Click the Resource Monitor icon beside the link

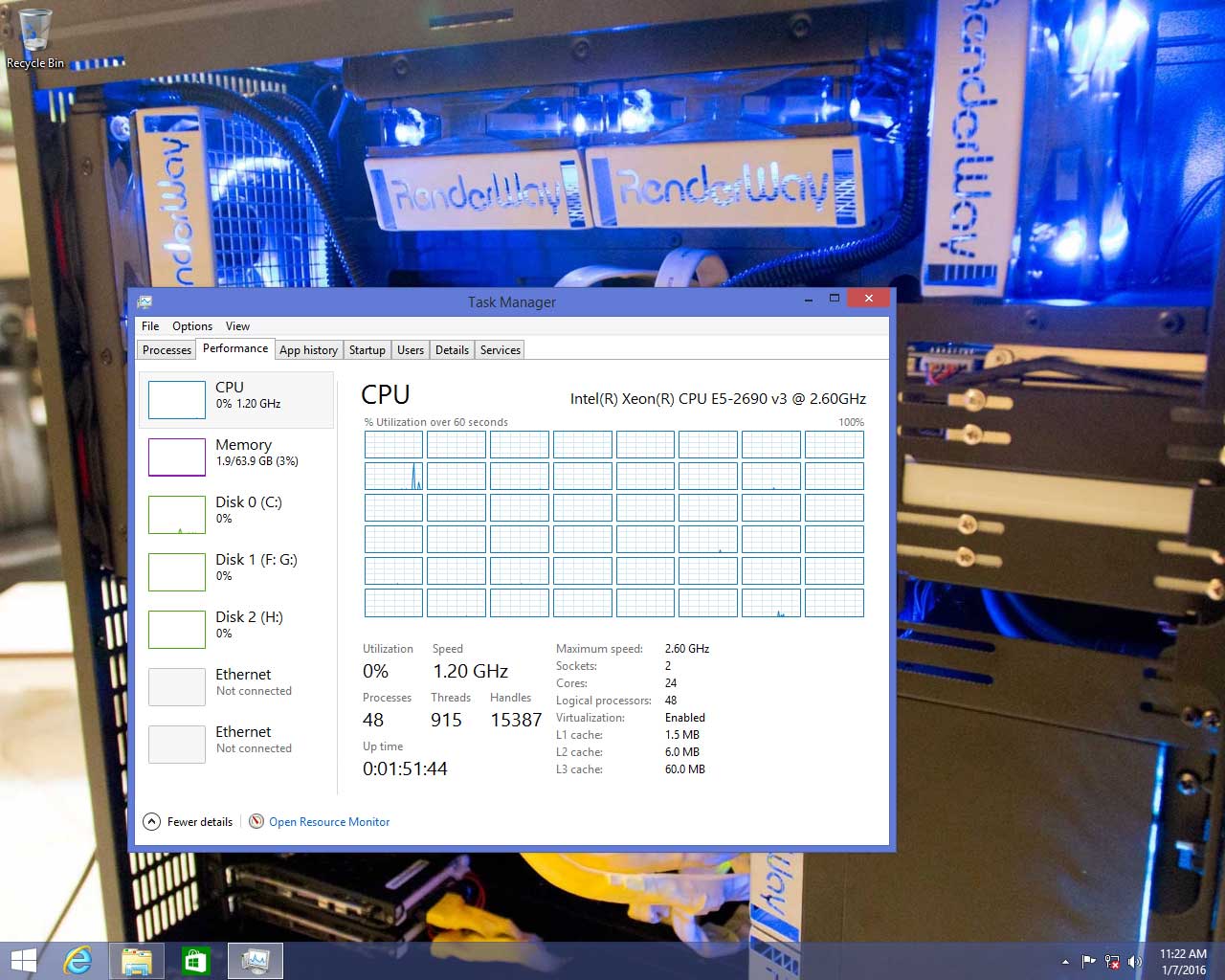[x=256, y=821]
